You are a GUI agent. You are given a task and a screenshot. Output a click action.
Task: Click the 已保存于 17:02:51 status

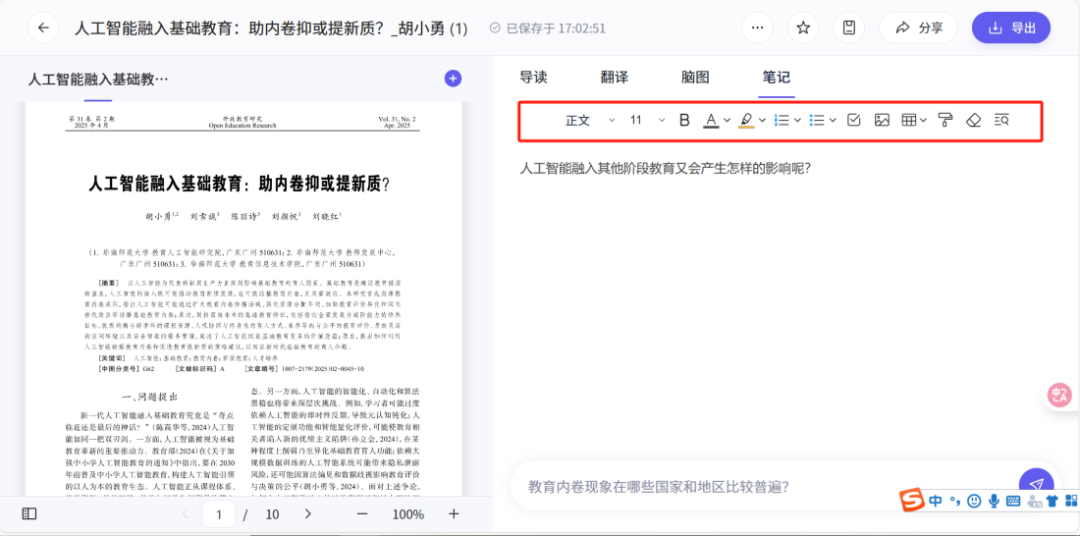click(548, 28)
